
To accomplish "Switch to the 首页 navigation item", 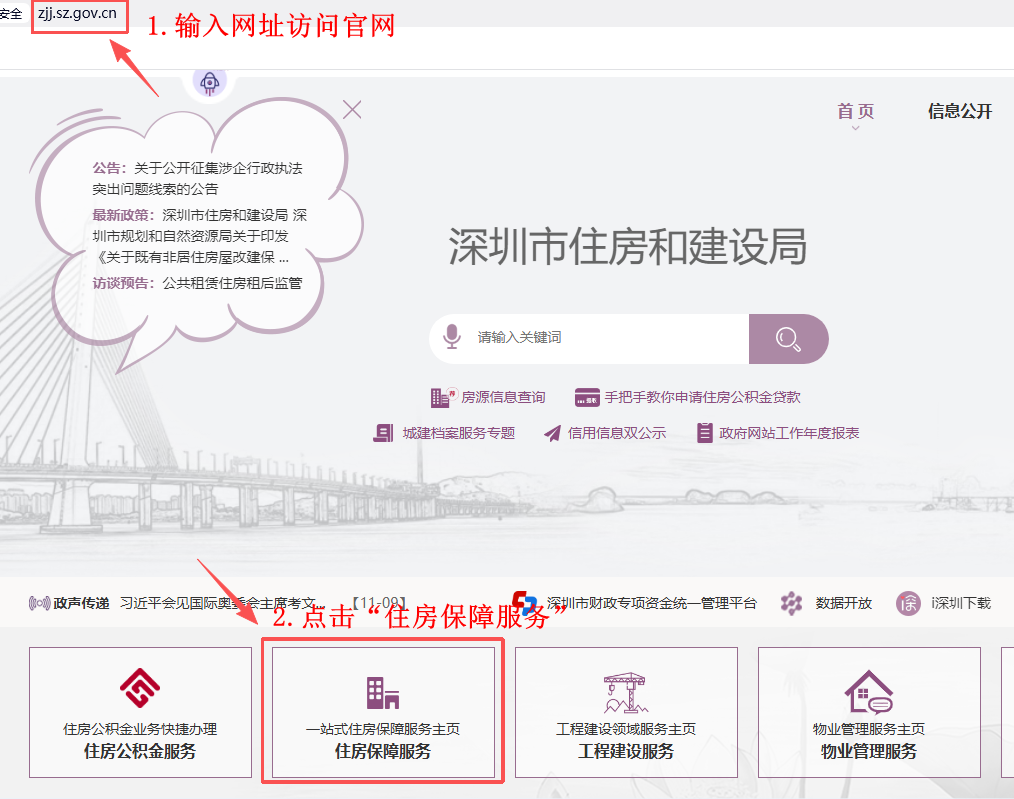I will [x=853, y=111].
